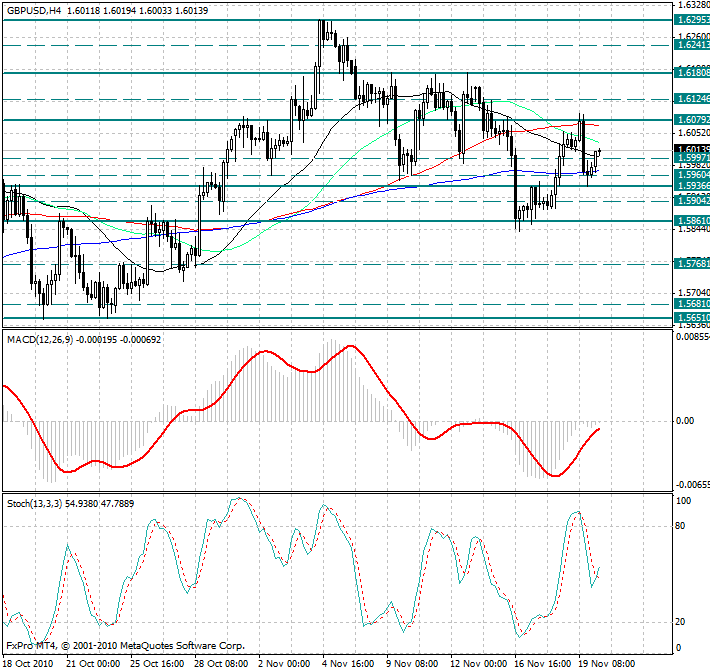Click the MACD 0.00 zero level label
Viewport: 710px width, 671px height.
[685, 421]
